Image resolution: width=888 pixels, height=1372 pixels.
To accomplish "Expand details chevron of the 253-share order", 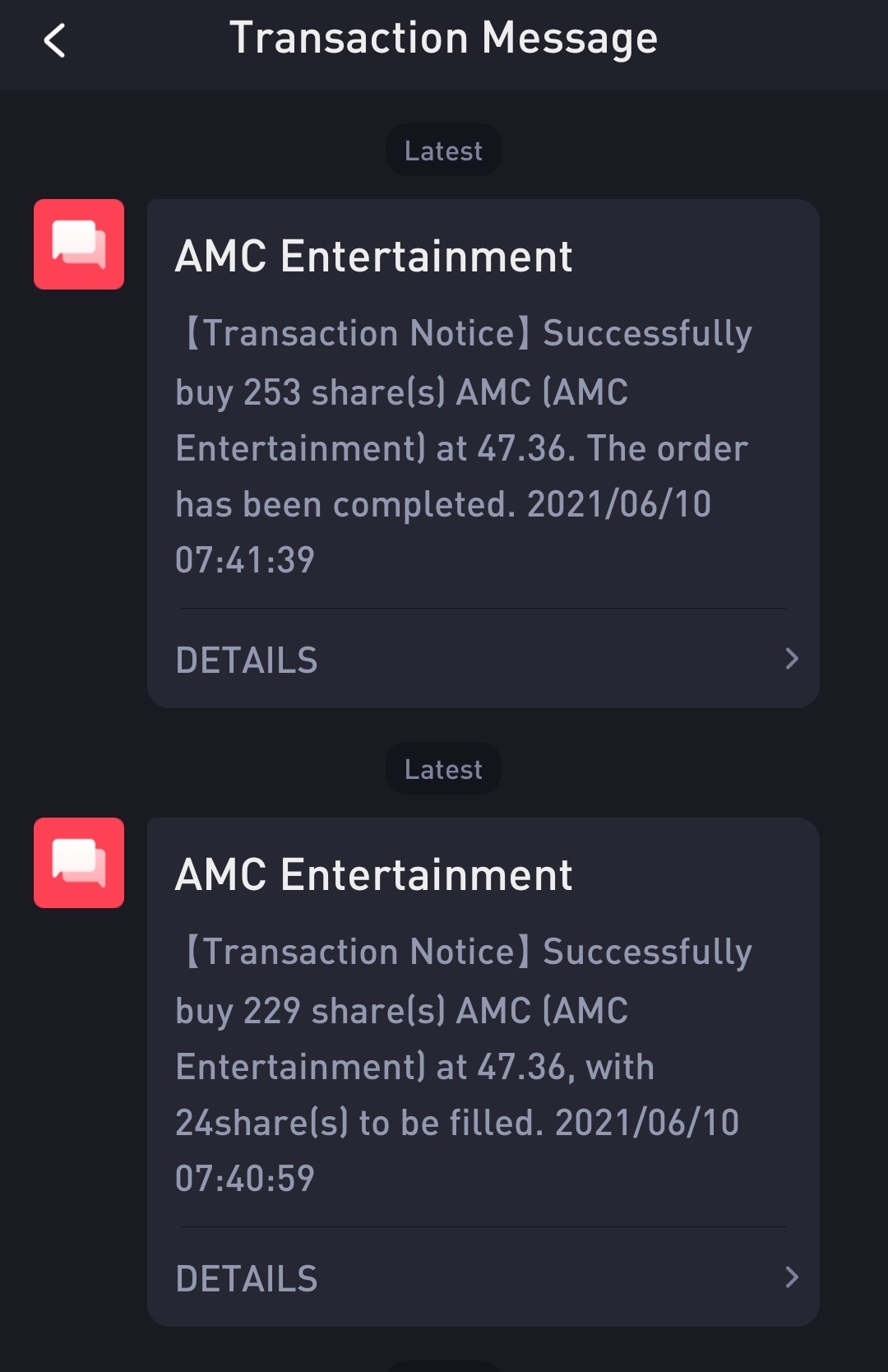I will pos(791,659).
